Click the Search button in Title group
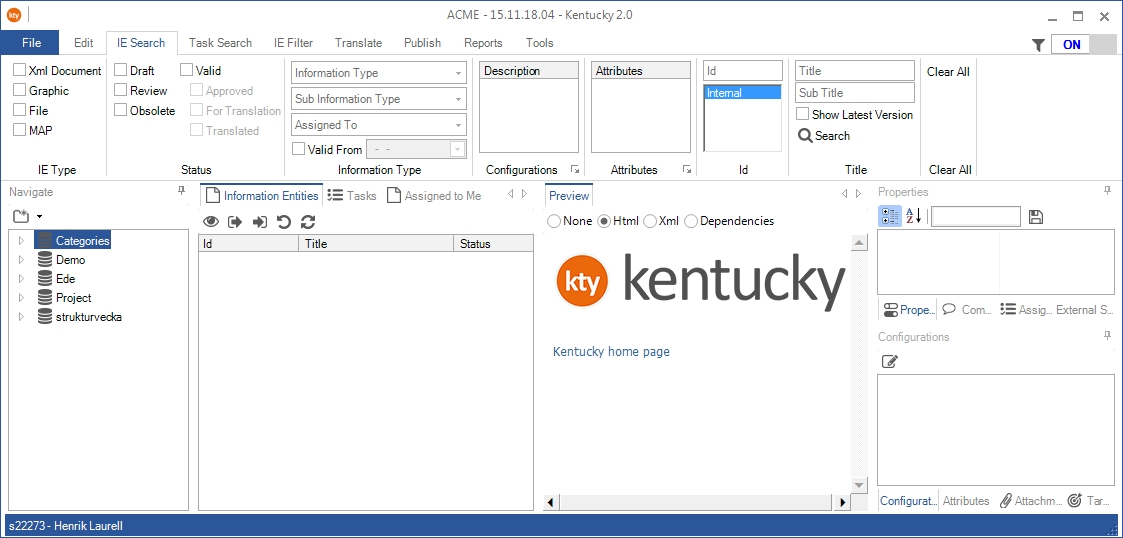 (x=824, y=136)
